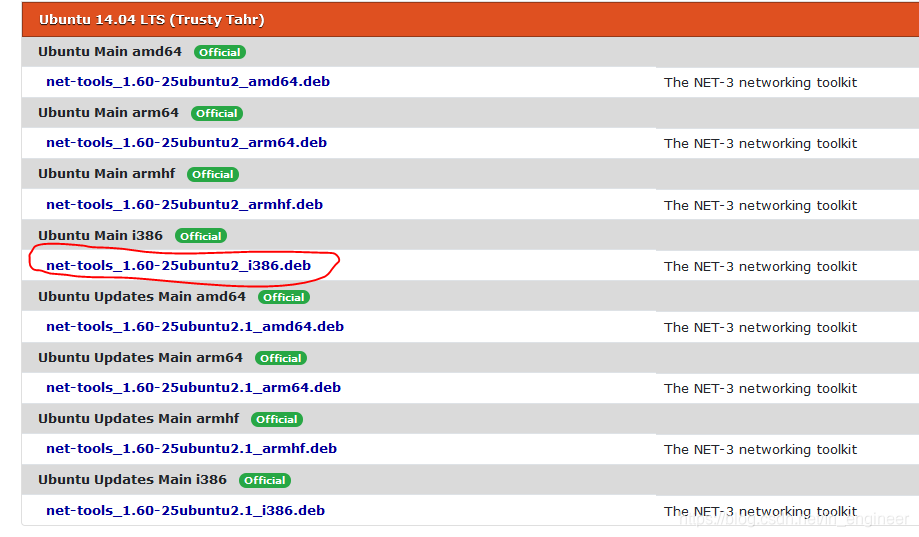
Task: Click NET-3 toolkit description in ubuntu2.1_amd64 row
Action: pos(760,328)
